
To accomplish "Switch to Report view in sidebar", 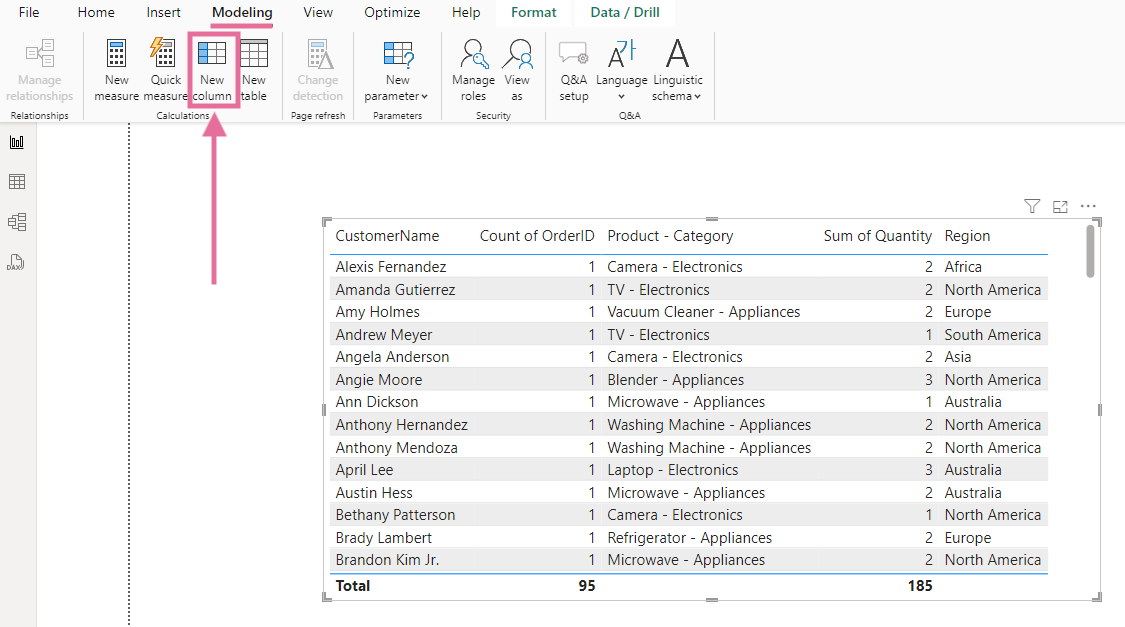I will pos(17,142).
